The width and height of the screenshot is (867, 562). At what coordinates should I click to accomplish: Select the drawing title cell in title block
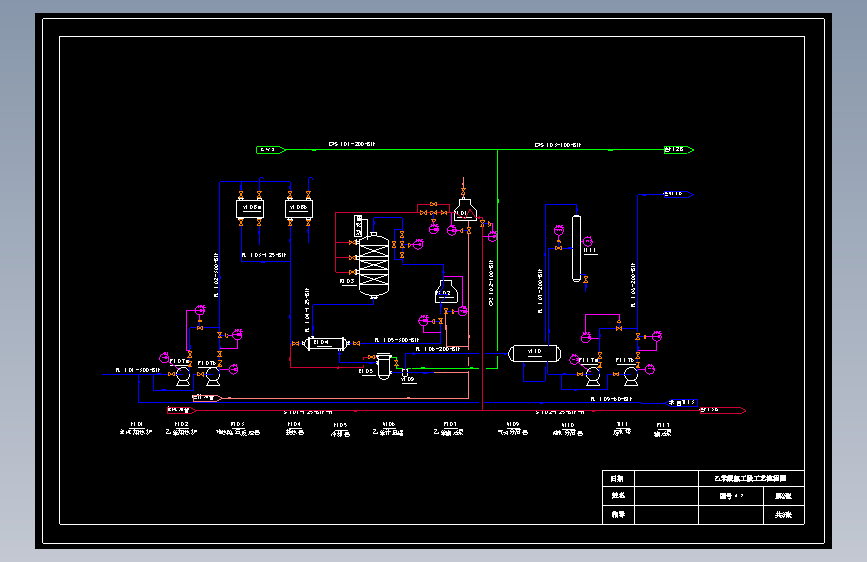(x=751, y=479)
